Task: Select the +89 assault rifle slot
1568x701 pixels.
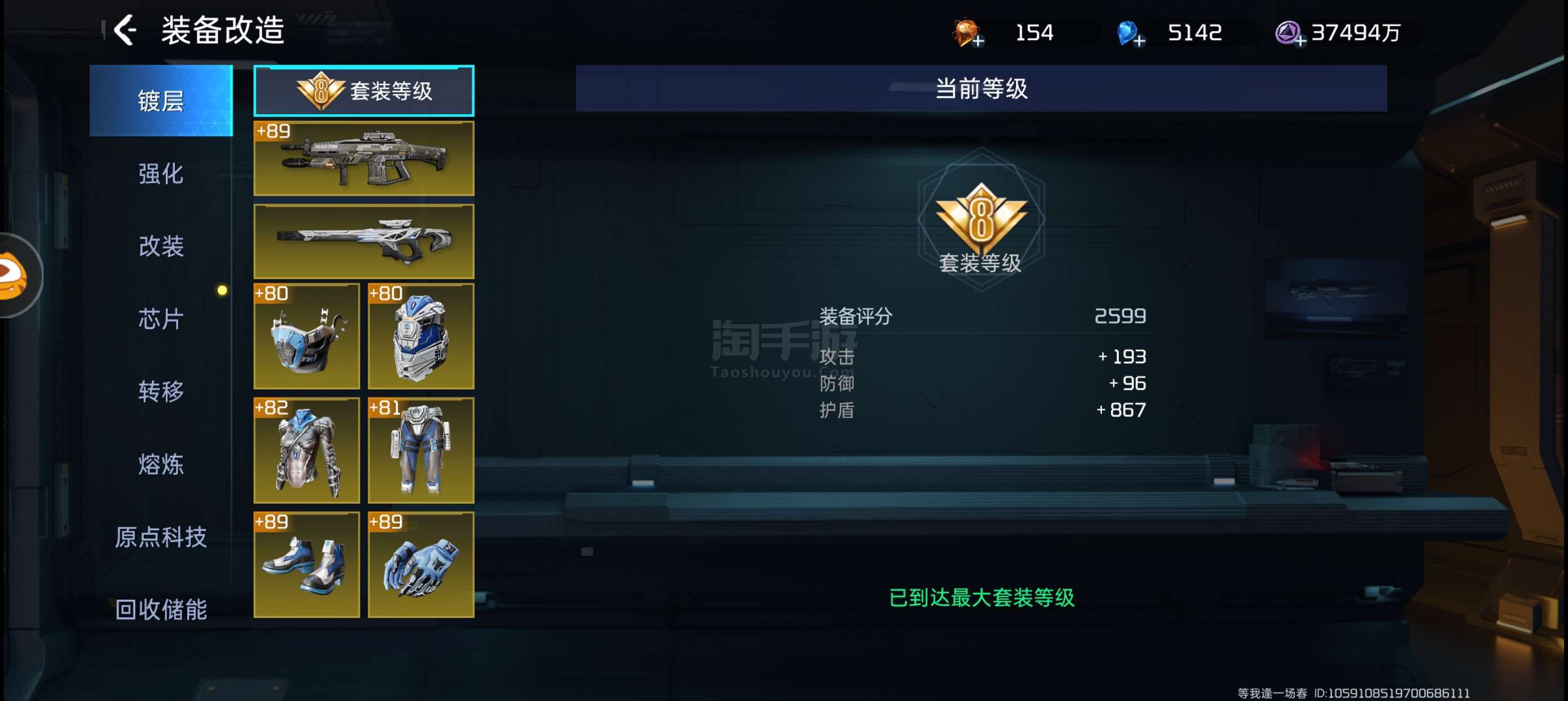Action: (363, 158)
